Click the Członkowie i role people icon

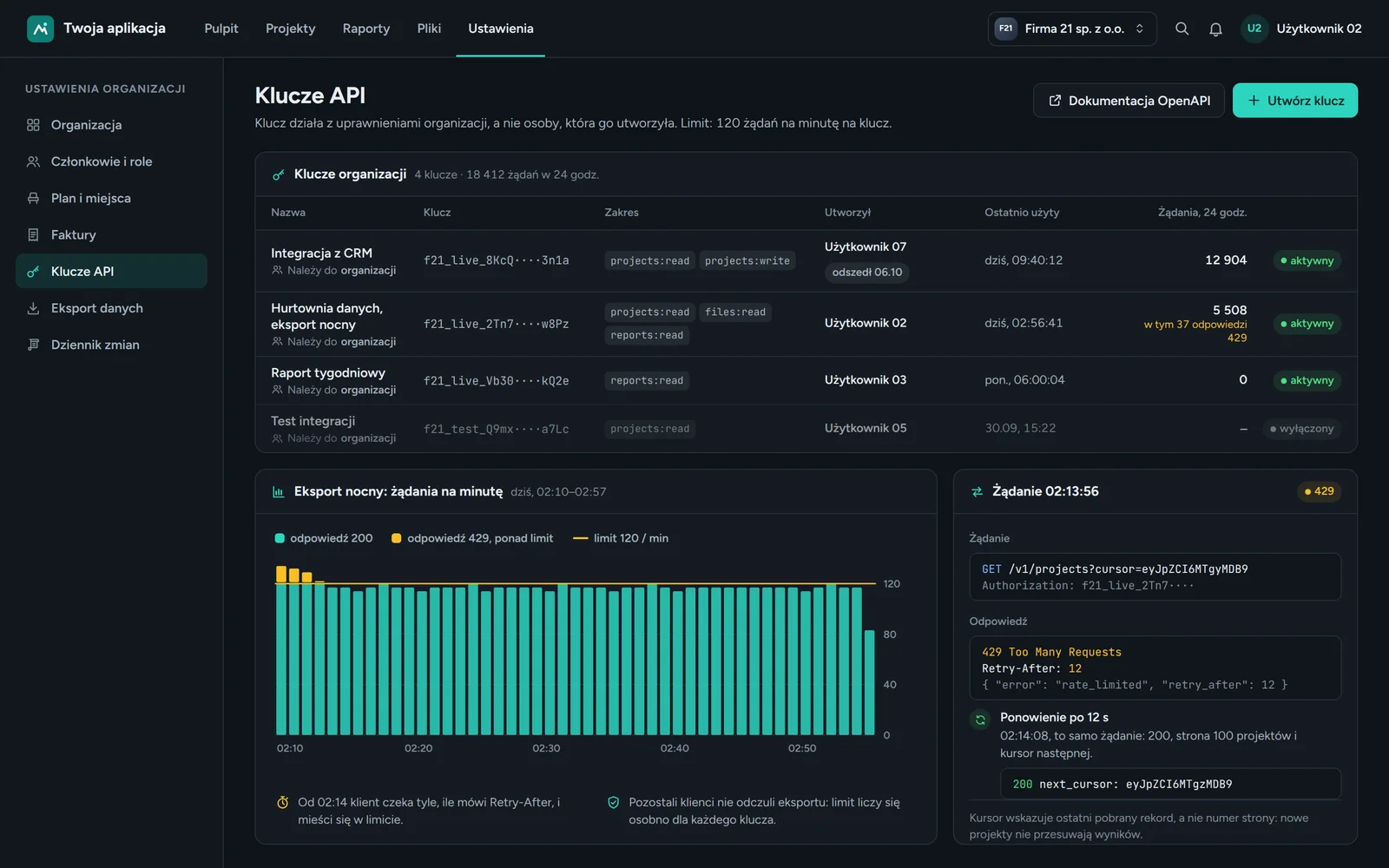click(33, 161)
